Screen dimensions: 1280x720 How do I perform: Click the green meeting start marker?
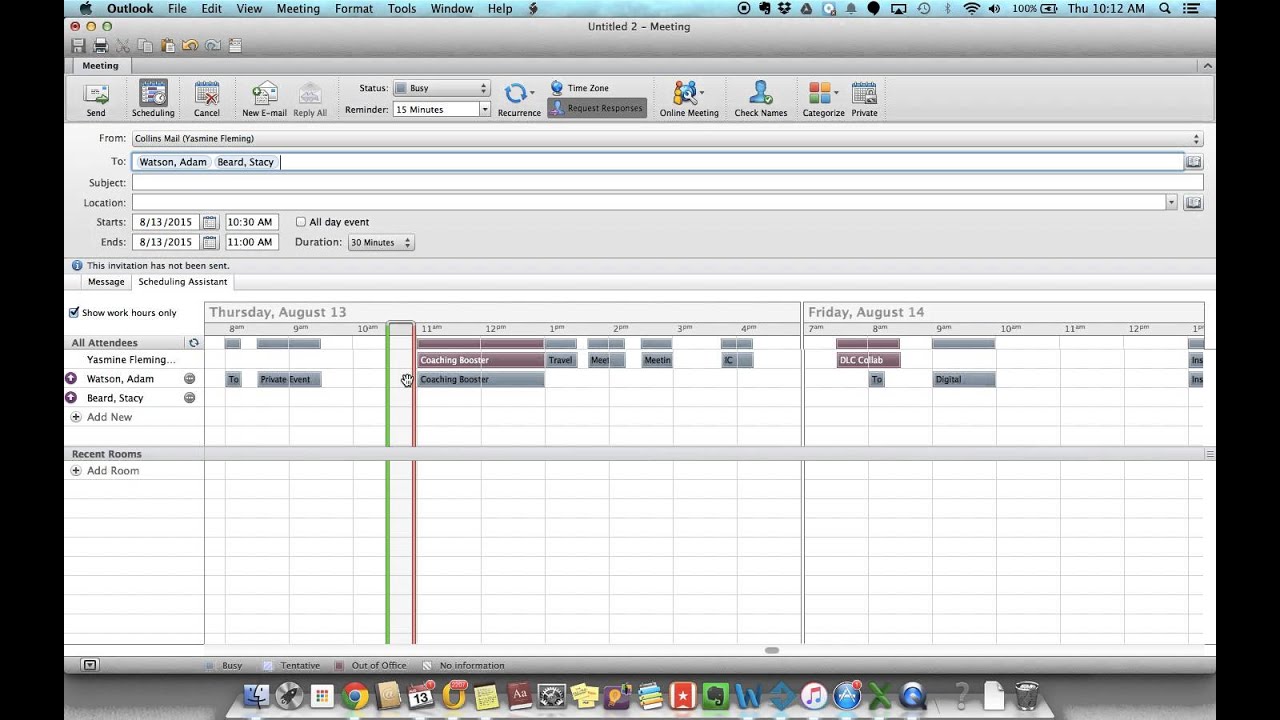coord(387,483)
